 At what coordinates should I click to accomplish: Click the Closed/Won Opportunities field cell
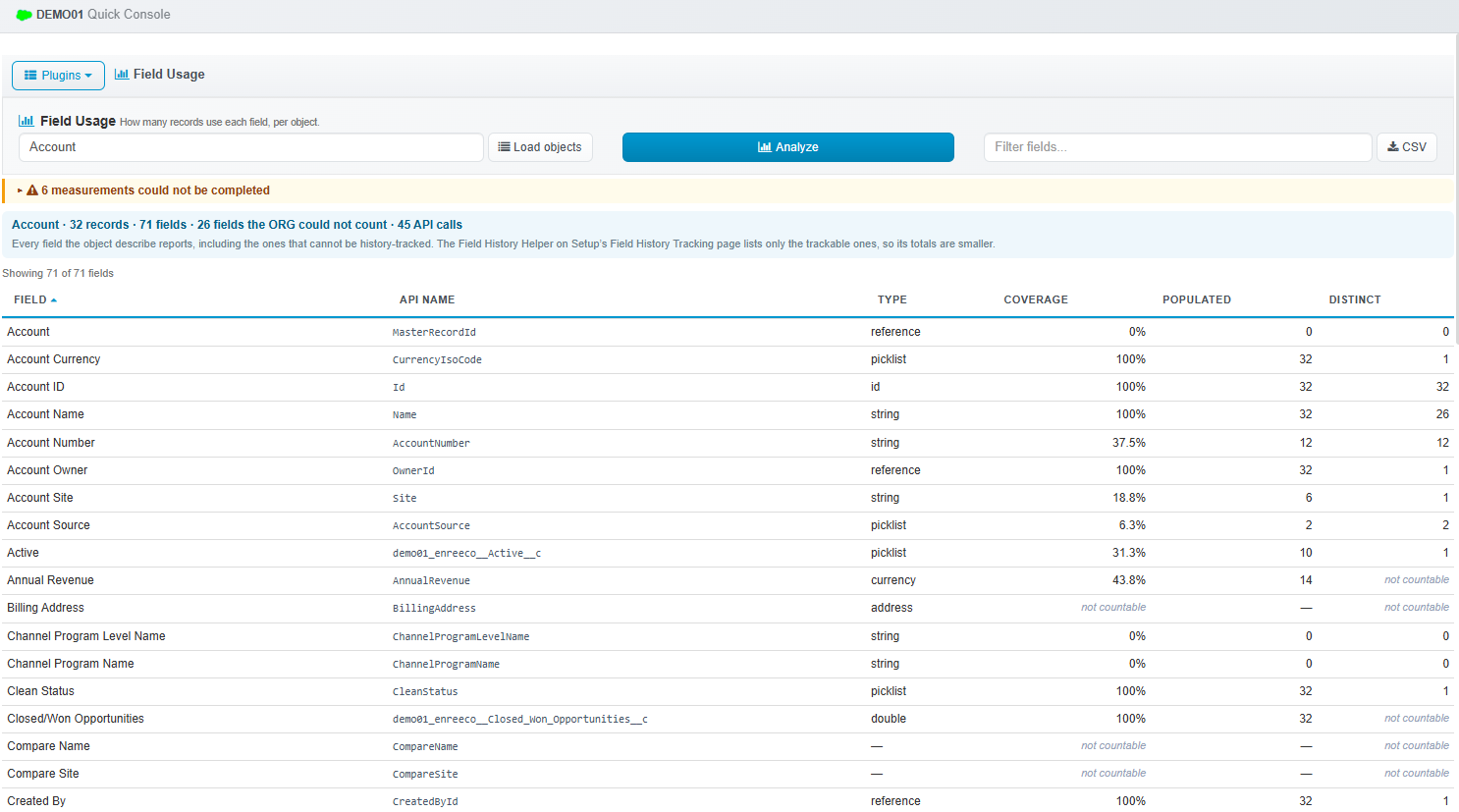76,719
